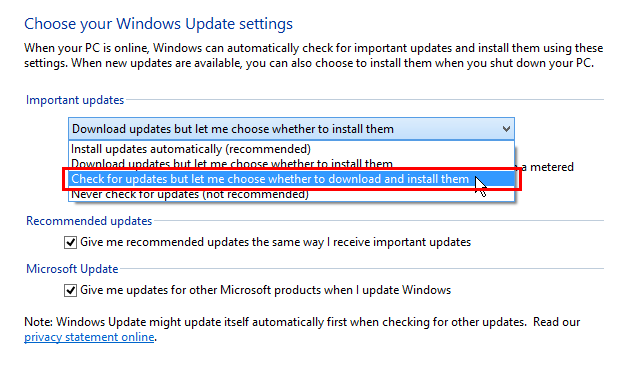Click the 'Read our' text before privacy link

[x=556, y=322]
